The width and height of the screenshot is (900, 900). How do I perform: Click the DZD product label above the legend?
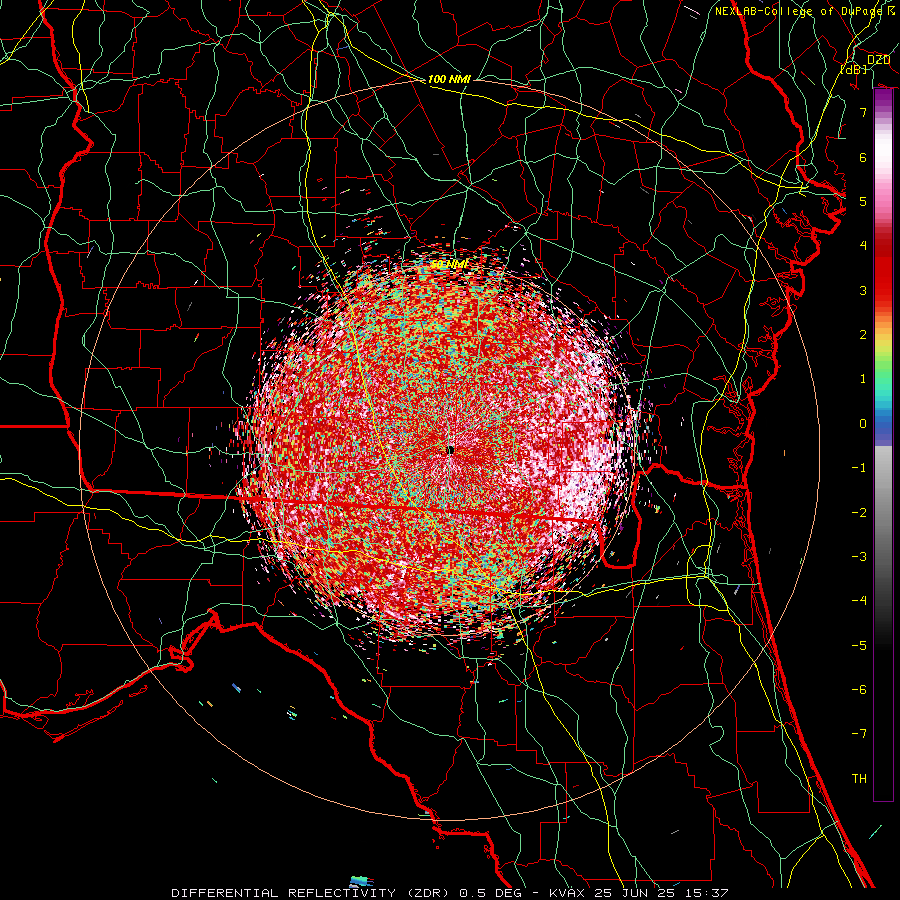(878, 60)
